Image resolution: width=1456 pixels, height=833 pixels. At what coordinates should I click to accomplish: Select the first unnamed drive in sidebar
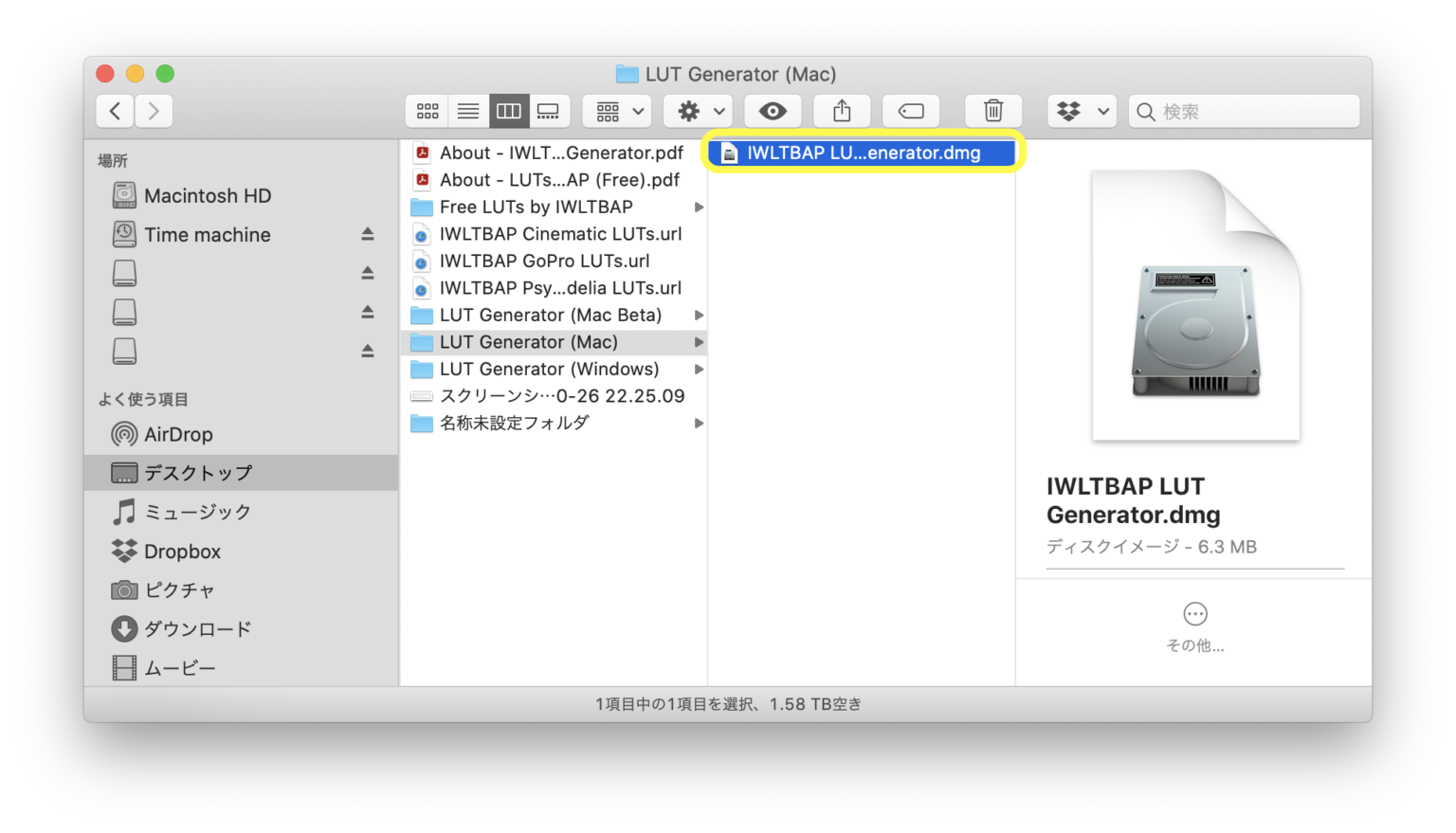click(x=124, y=273)
